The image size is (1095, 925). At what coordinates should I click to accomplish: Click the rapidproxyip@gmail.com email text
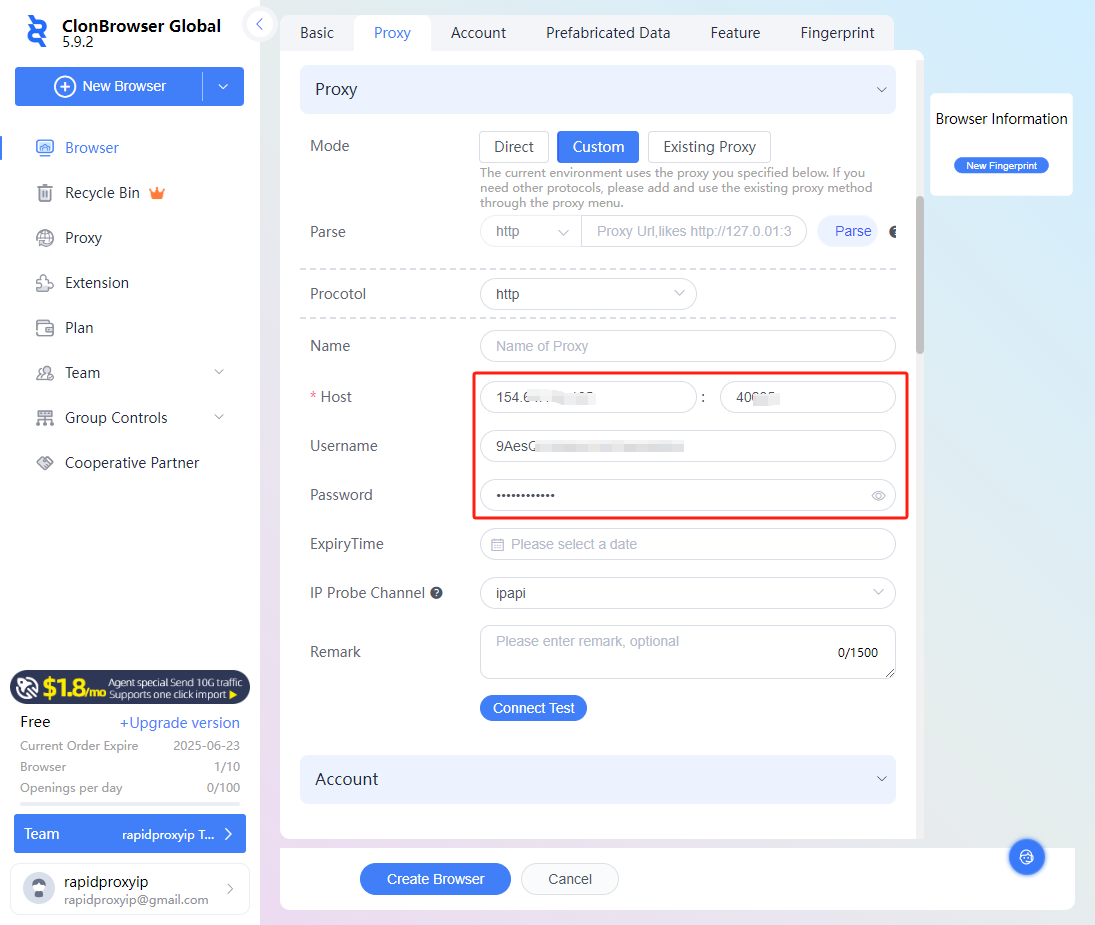pyautogui.click(x=136, y=900)
